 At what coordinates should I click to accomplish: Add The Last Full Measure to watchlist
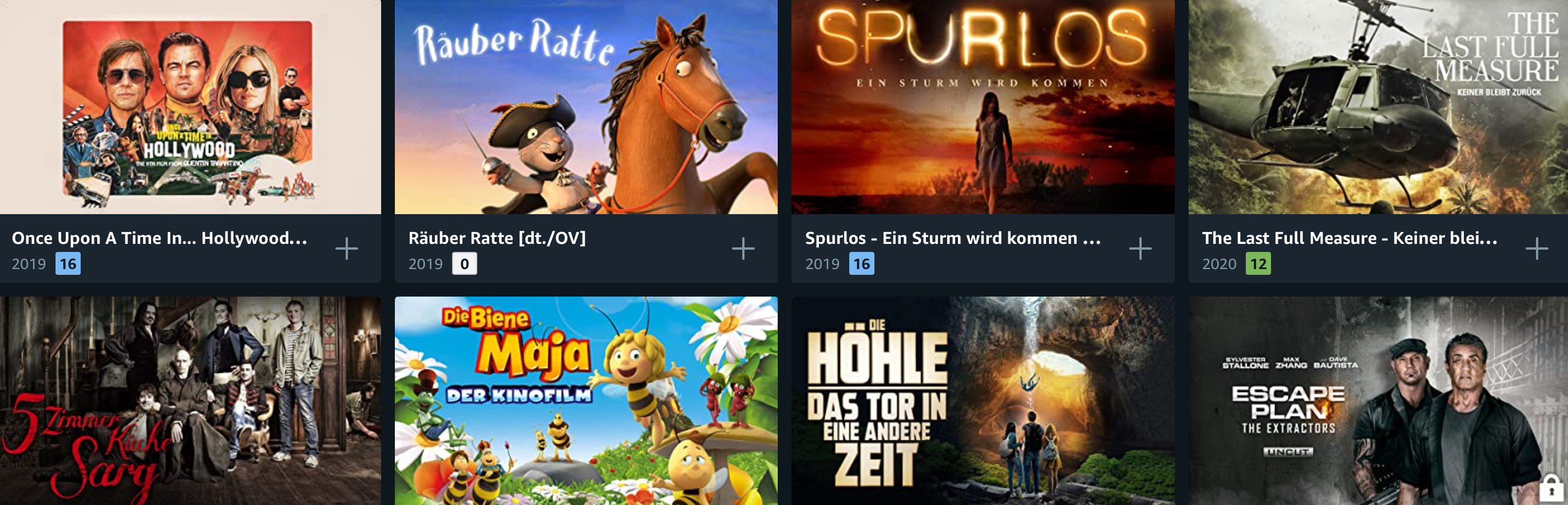pos(1537,248)
